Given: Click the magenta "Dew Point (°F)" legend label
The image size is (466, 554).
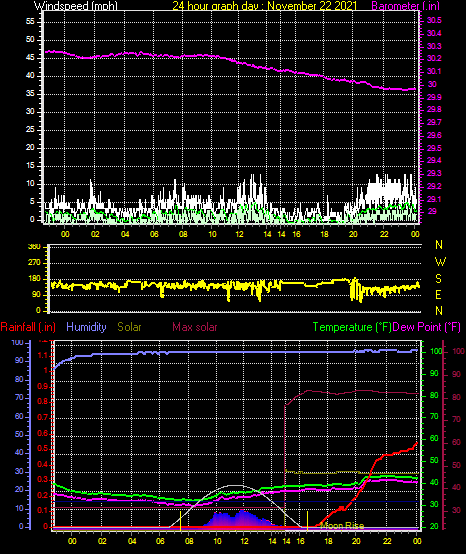Looking at the screenshot, I should [x=426, y=327].
